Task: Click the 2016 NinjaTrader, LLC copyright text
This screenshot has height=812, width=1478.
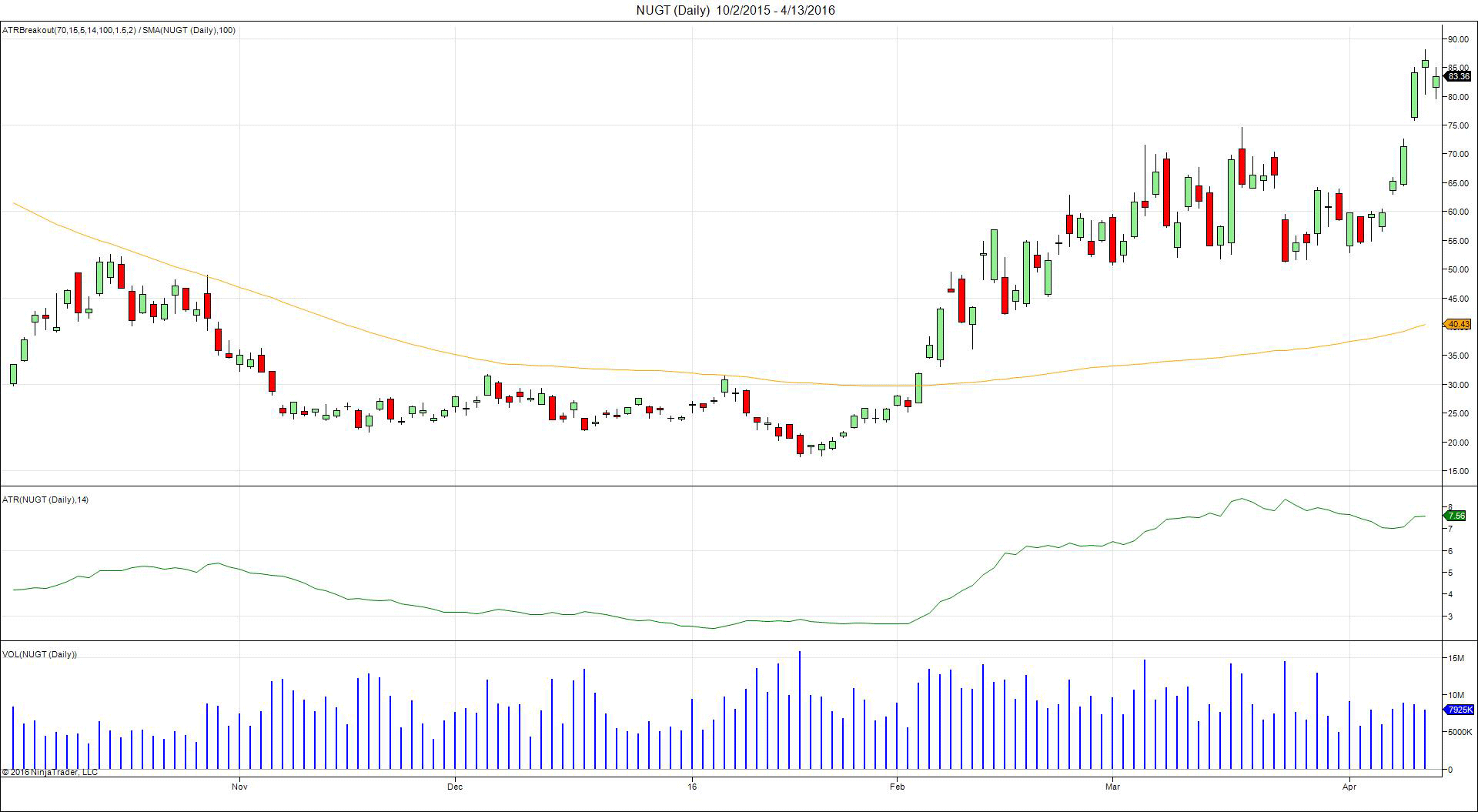Action: (50, 772)
